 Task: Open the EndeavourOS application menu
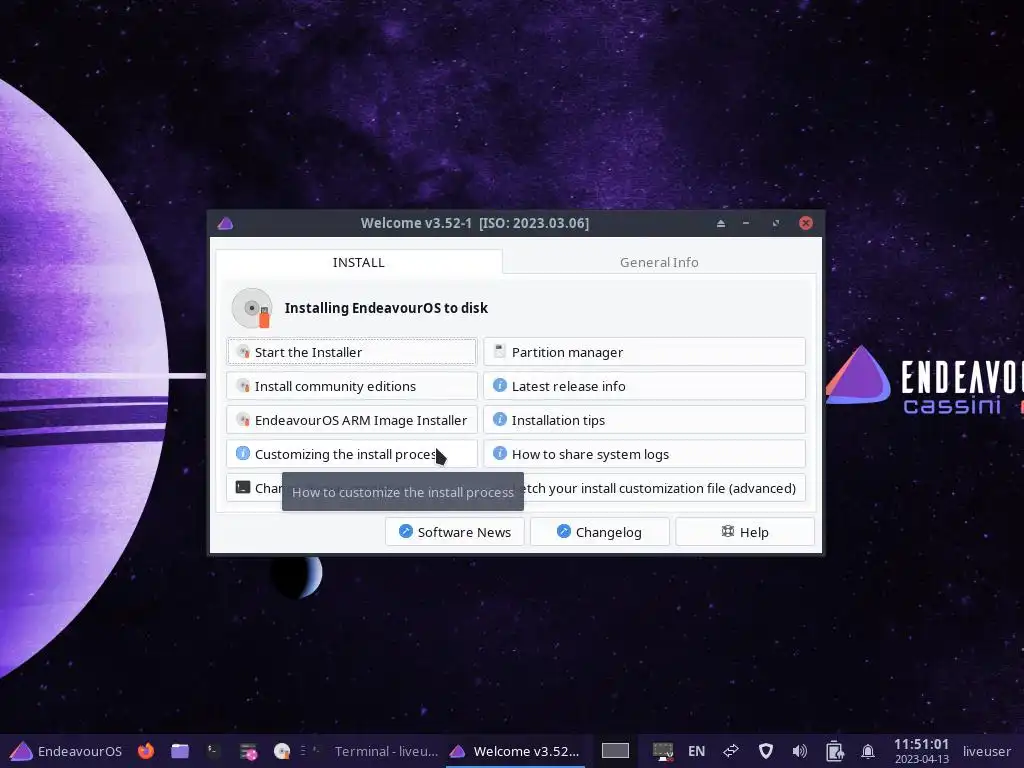pyautogui.click(x=66, y=751)
